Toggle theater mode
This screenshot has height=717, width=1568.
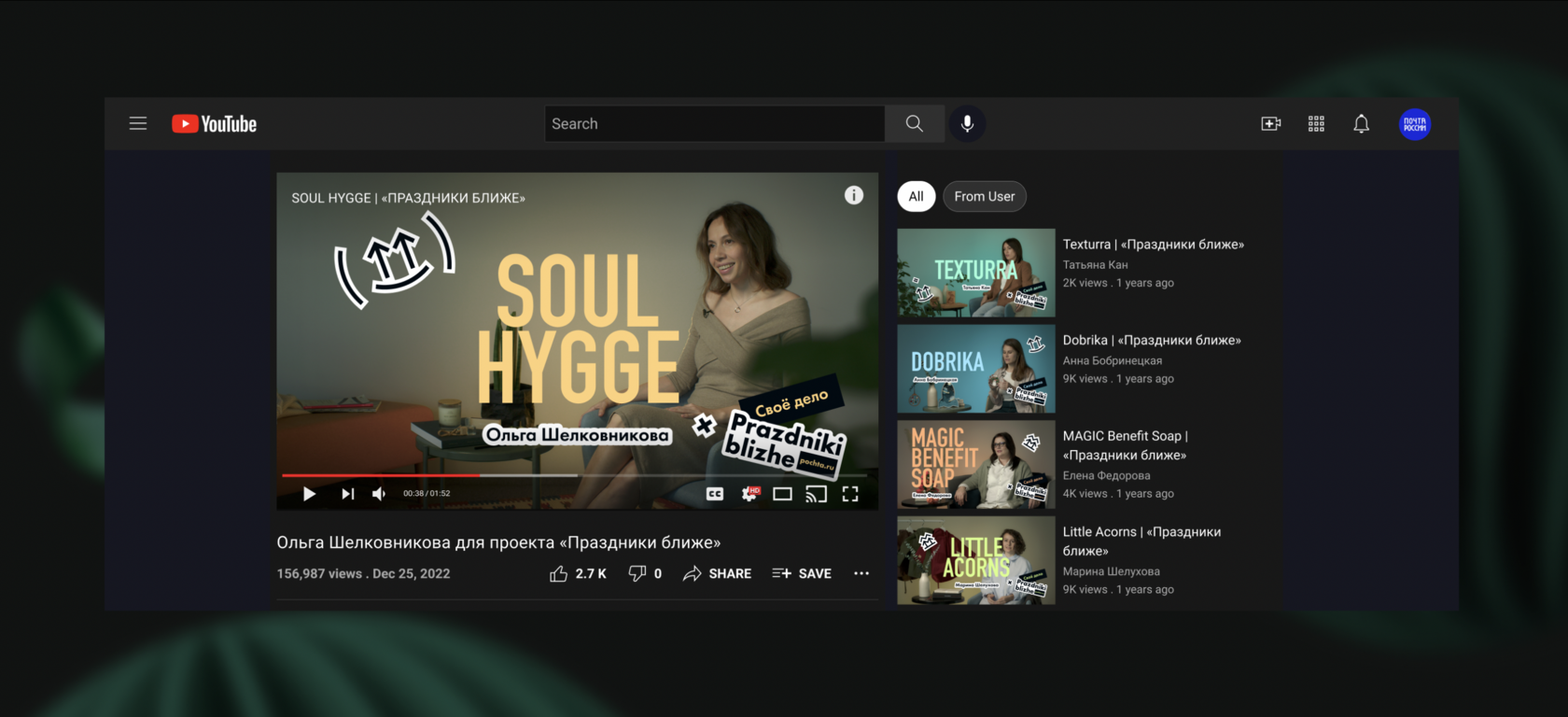[782, 494]
